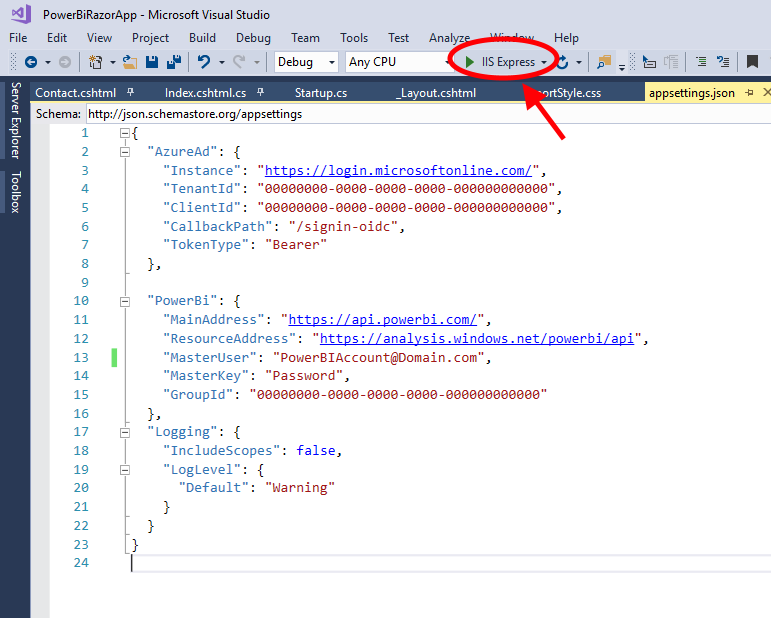This screenshot has width=771, height=618.
Task: Open the Tools menu
Action: (x=354, y=38)
